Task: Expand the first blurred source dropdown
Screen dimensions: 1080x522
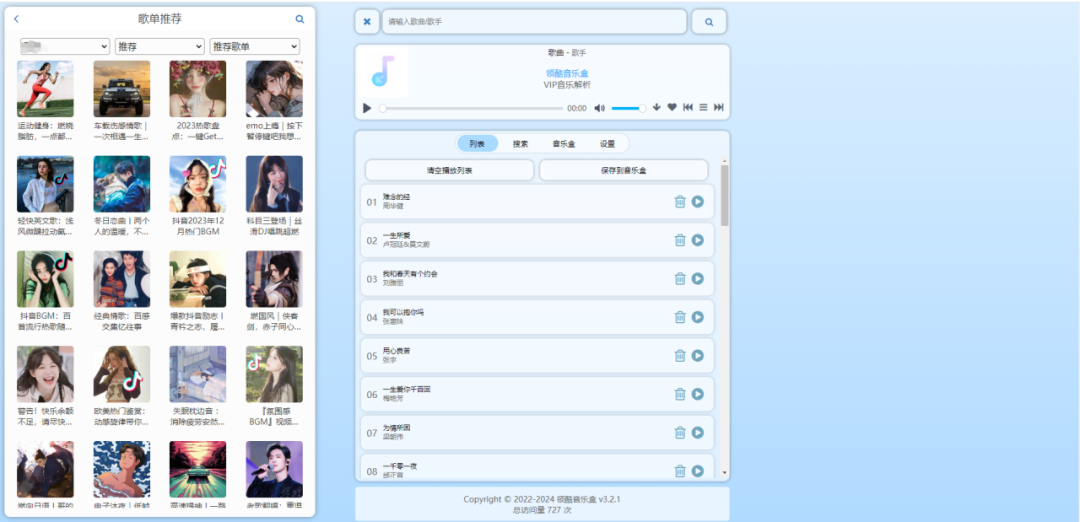Action: click(65, 47)
